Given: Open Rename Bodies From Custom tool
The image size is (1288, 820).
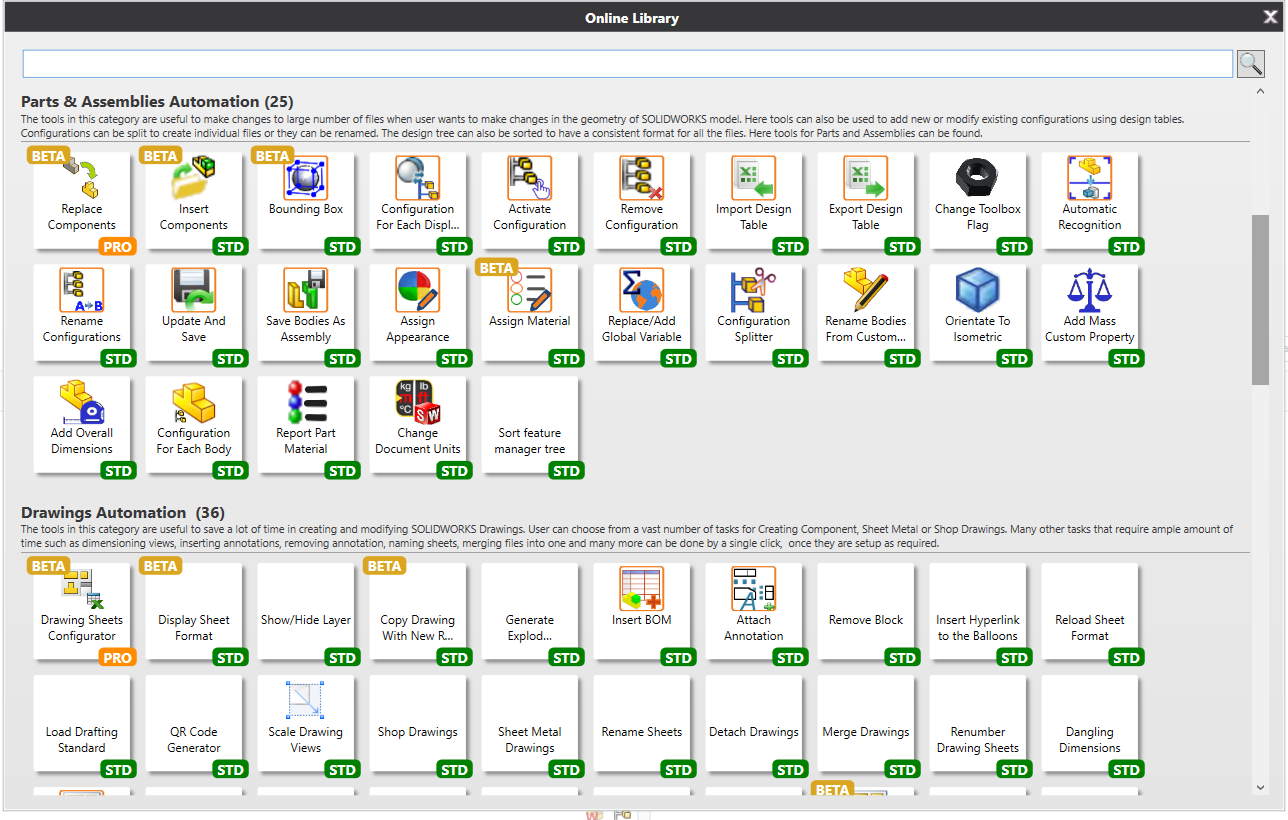Looking at the screenshot, I should 866,313.
